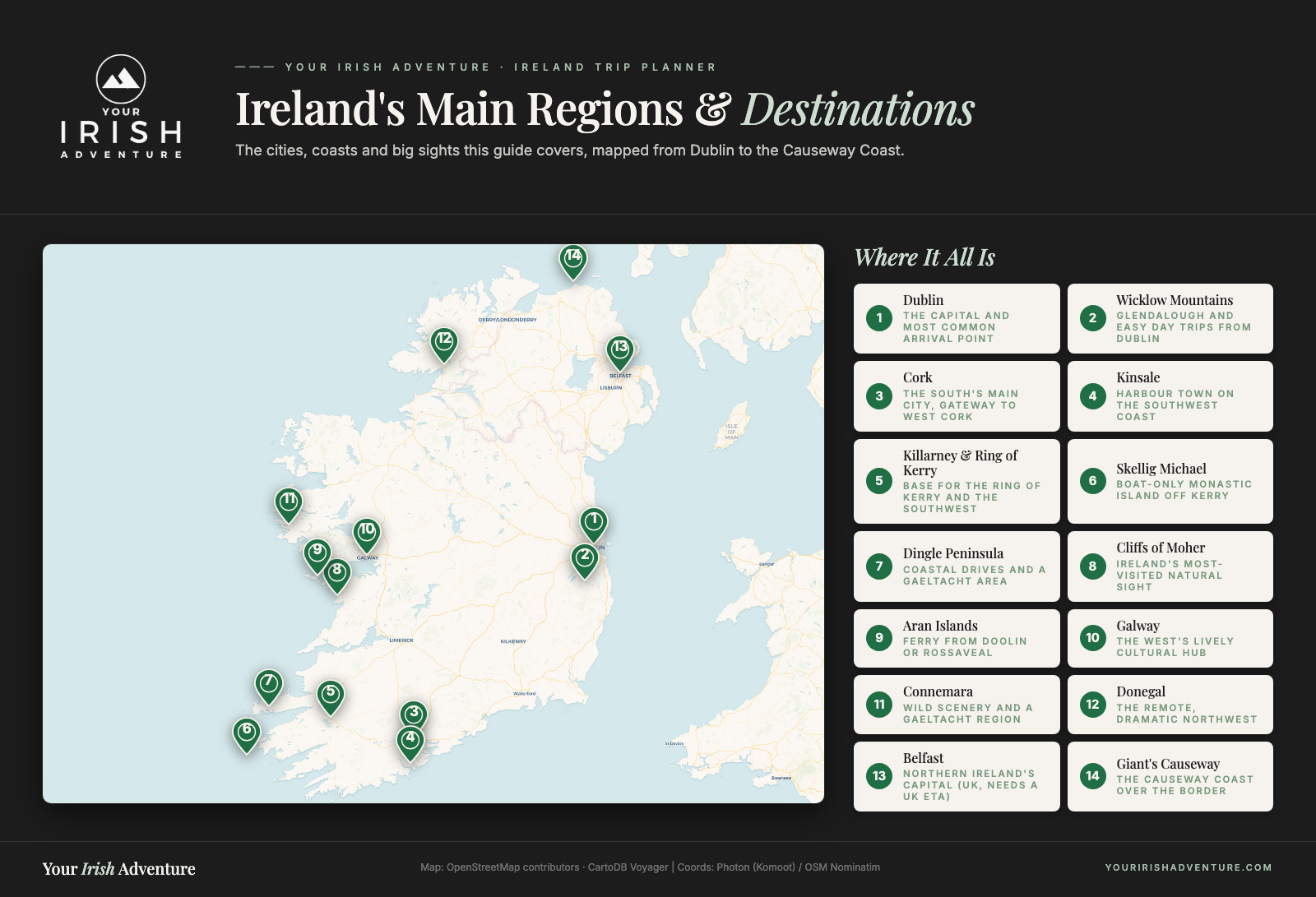Select the Galway legend card title

[x=1138, y=626]
